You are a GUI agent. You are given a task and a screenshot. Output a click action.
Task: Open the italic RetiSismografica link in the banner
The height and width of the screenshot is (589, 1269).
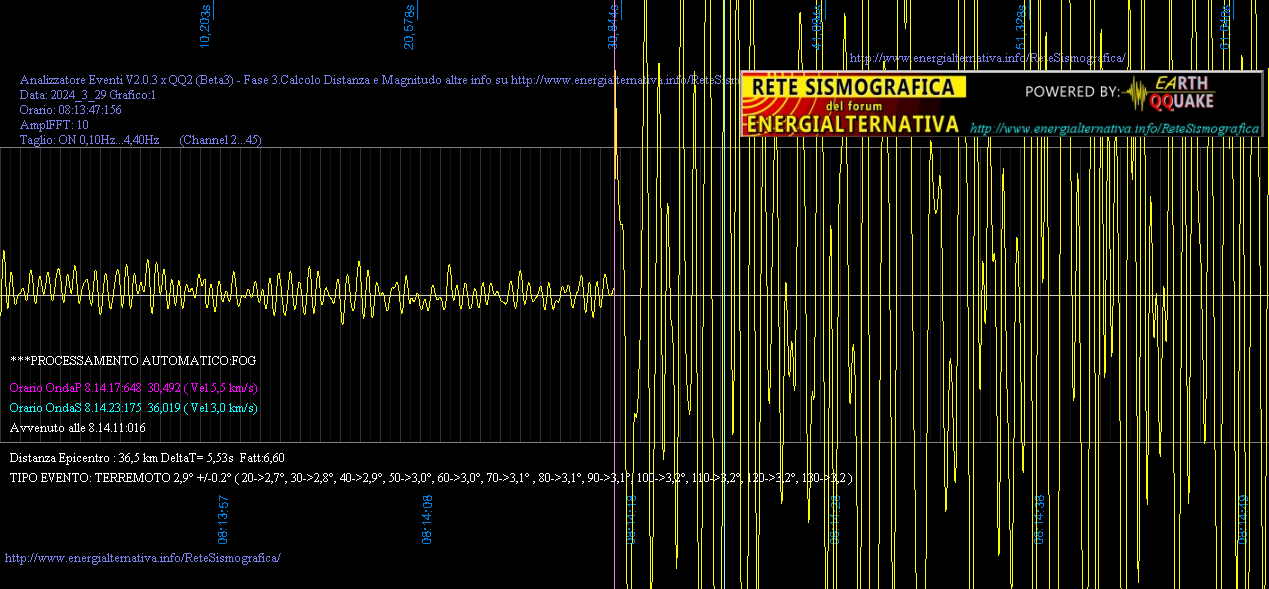pos(1114,128)
